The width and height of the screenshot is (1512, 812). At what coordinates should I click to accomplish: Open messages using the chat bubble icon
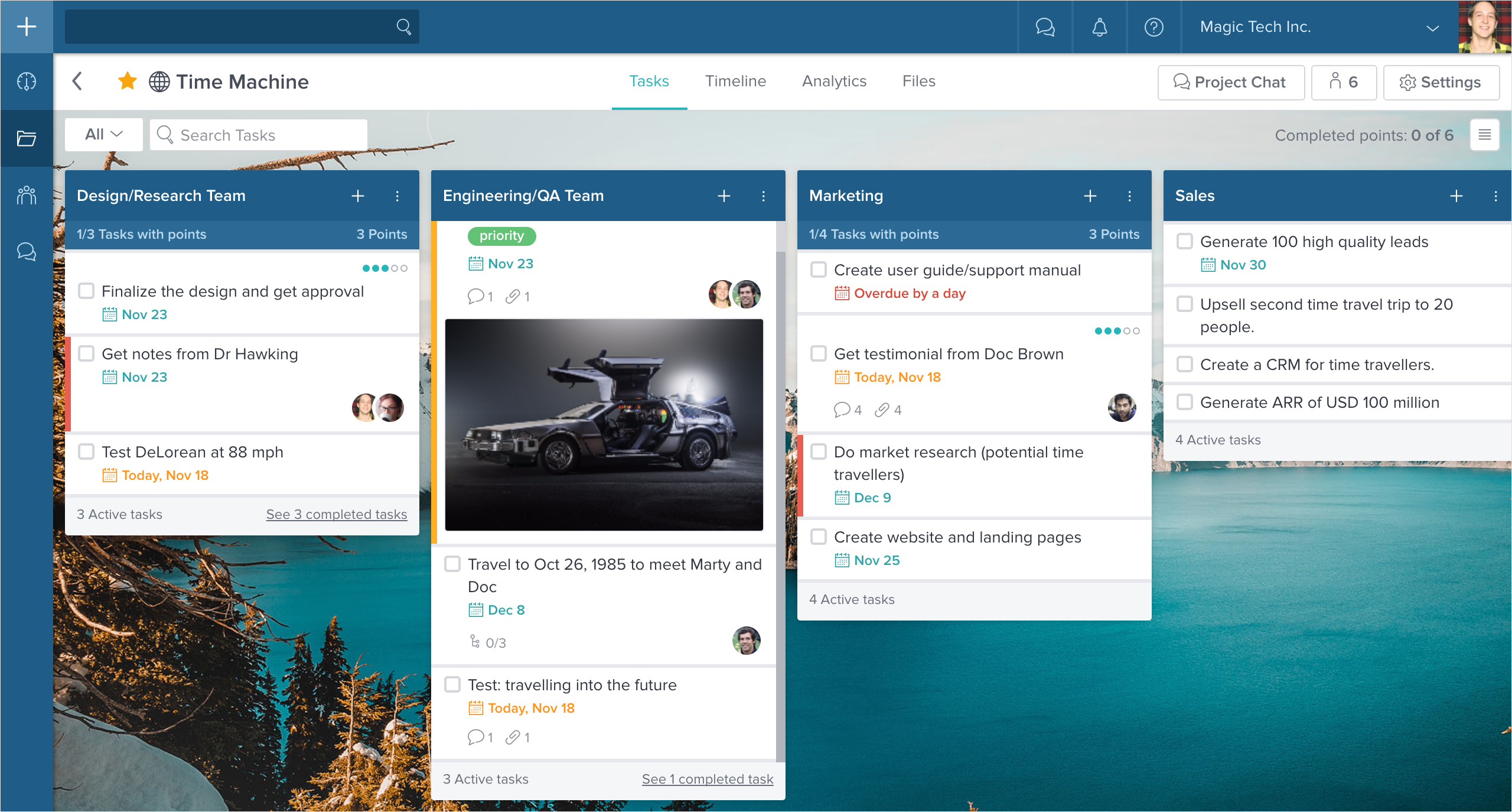pyautogui.click(x=1044, y=27)
